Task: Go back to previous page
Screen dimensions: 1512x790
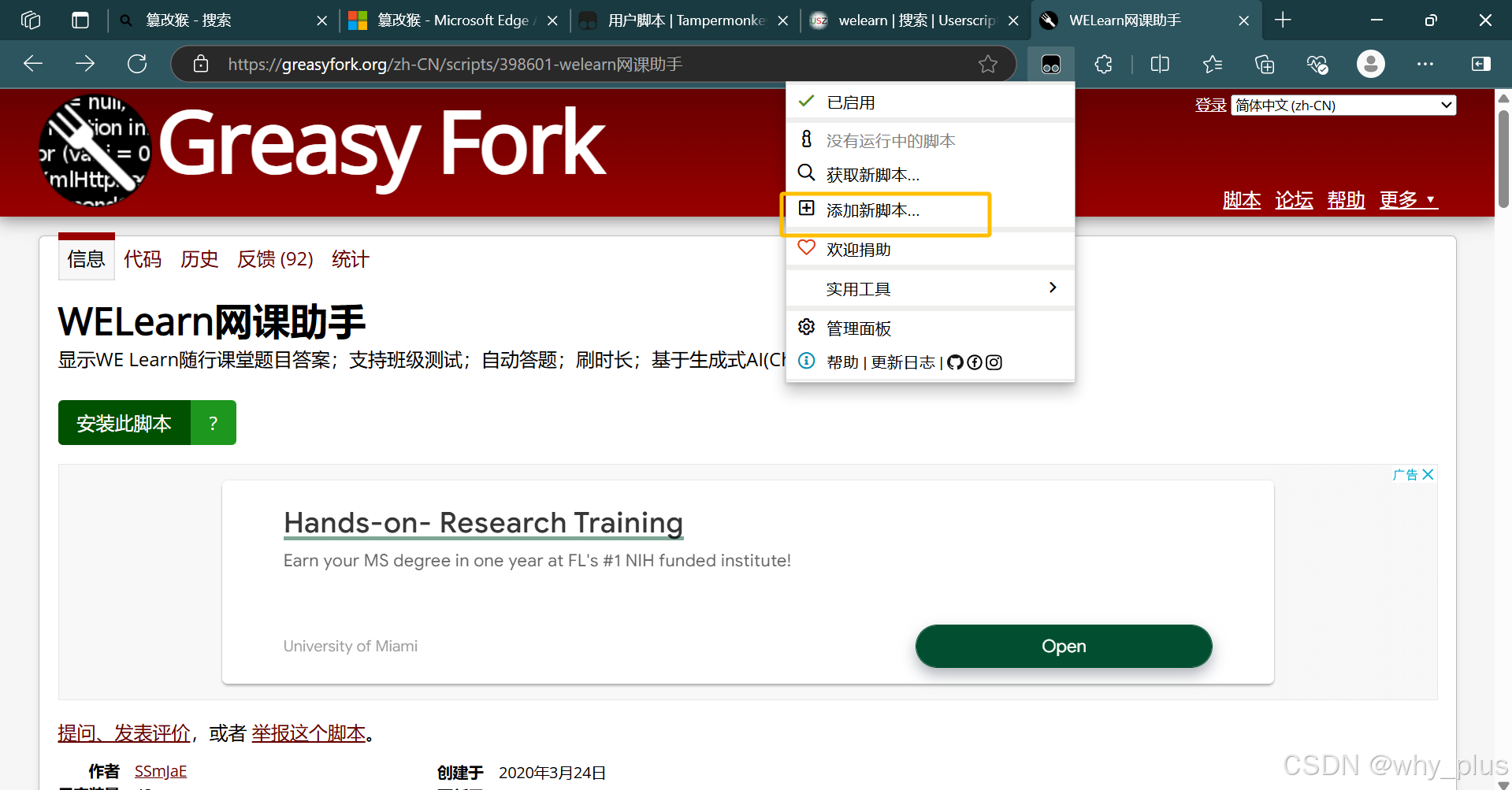Action: click(33, 64)
